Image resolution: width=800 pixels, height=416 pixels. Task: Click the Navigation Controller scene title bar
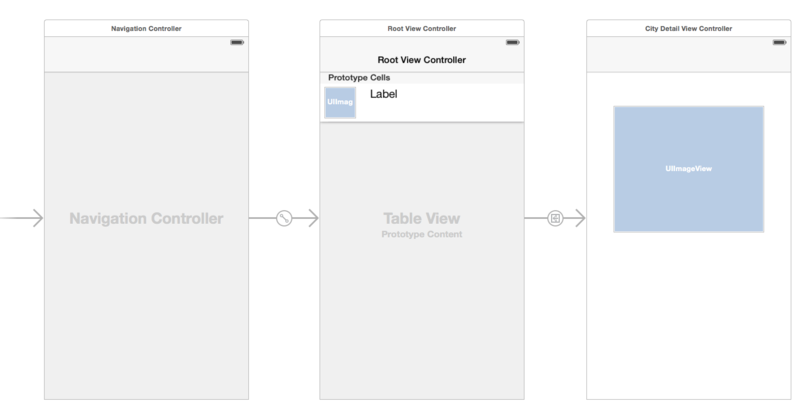coord(146,29)
